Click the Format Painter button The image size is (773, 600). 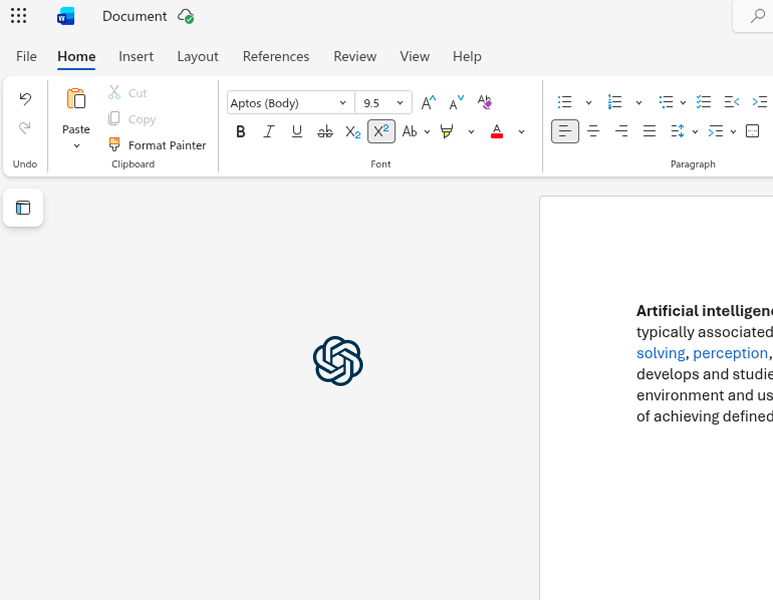point(157,145)
